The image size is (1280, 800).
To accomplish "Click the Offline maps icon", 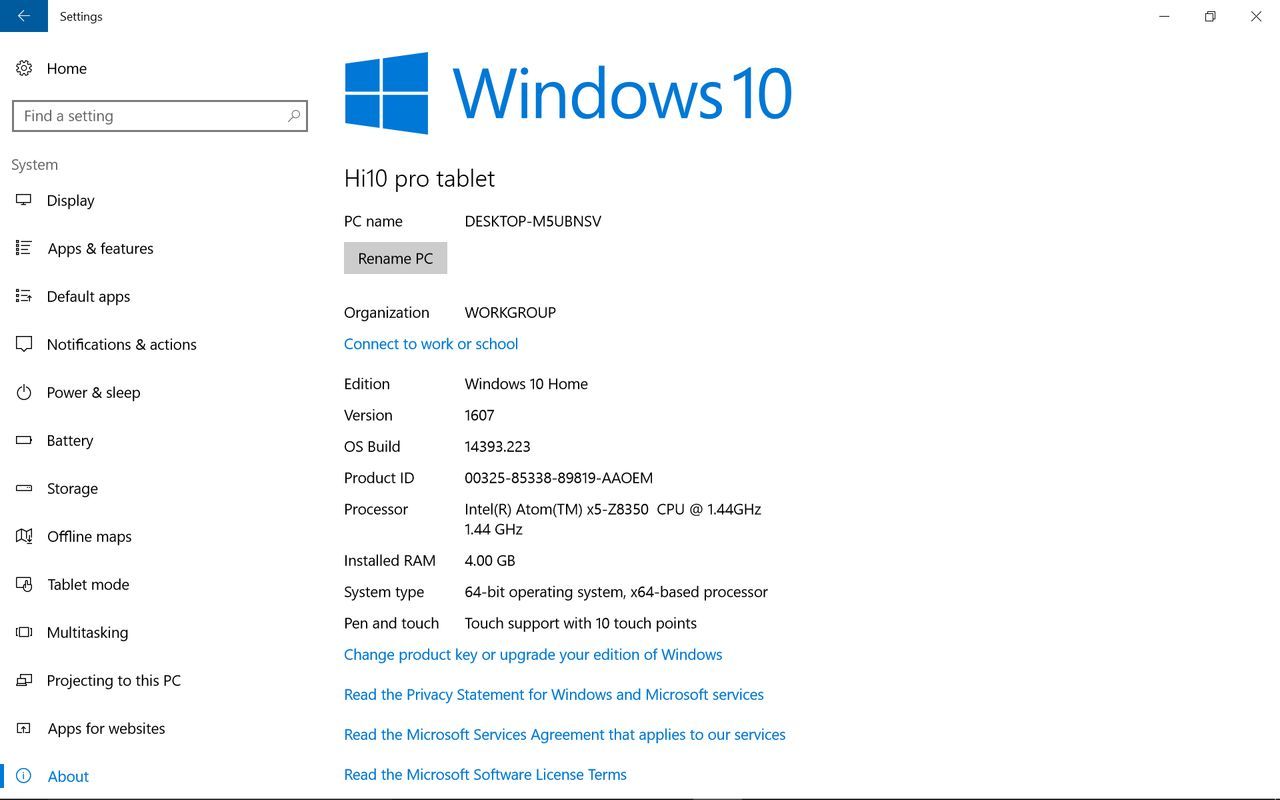I will (x=24, y=536).
